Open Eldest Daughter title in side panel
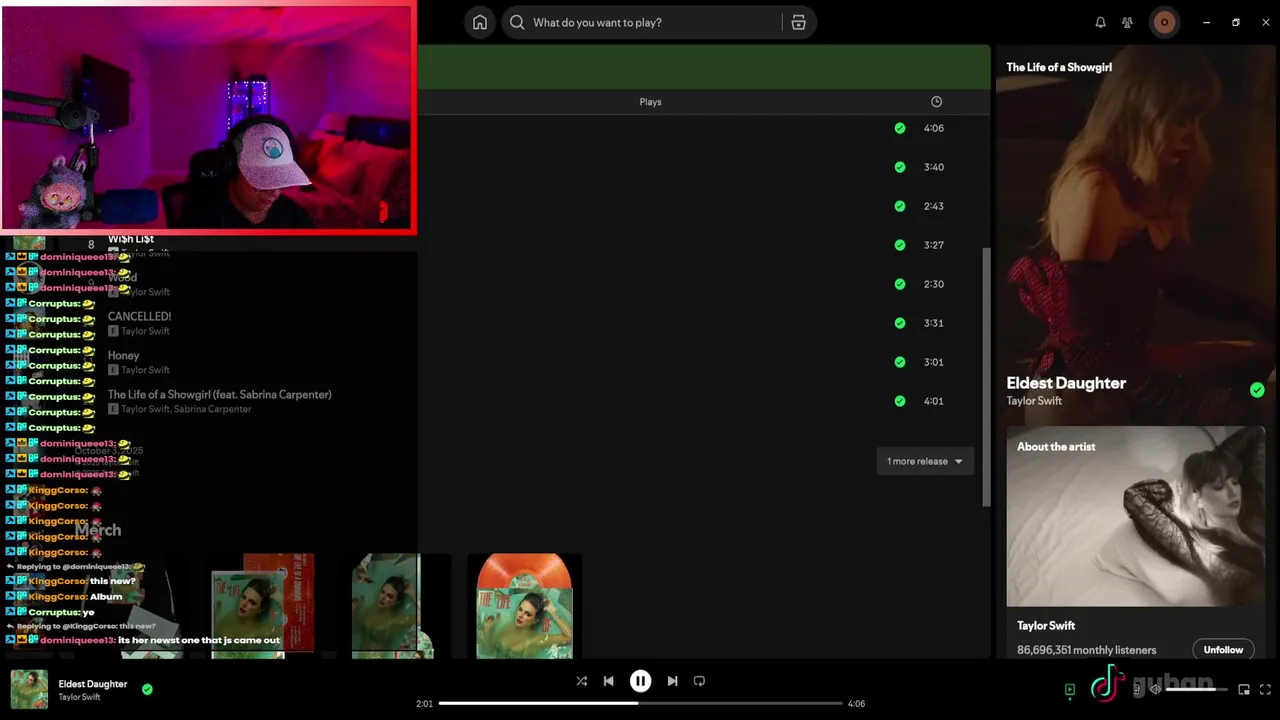 [x=1066, y=383]
